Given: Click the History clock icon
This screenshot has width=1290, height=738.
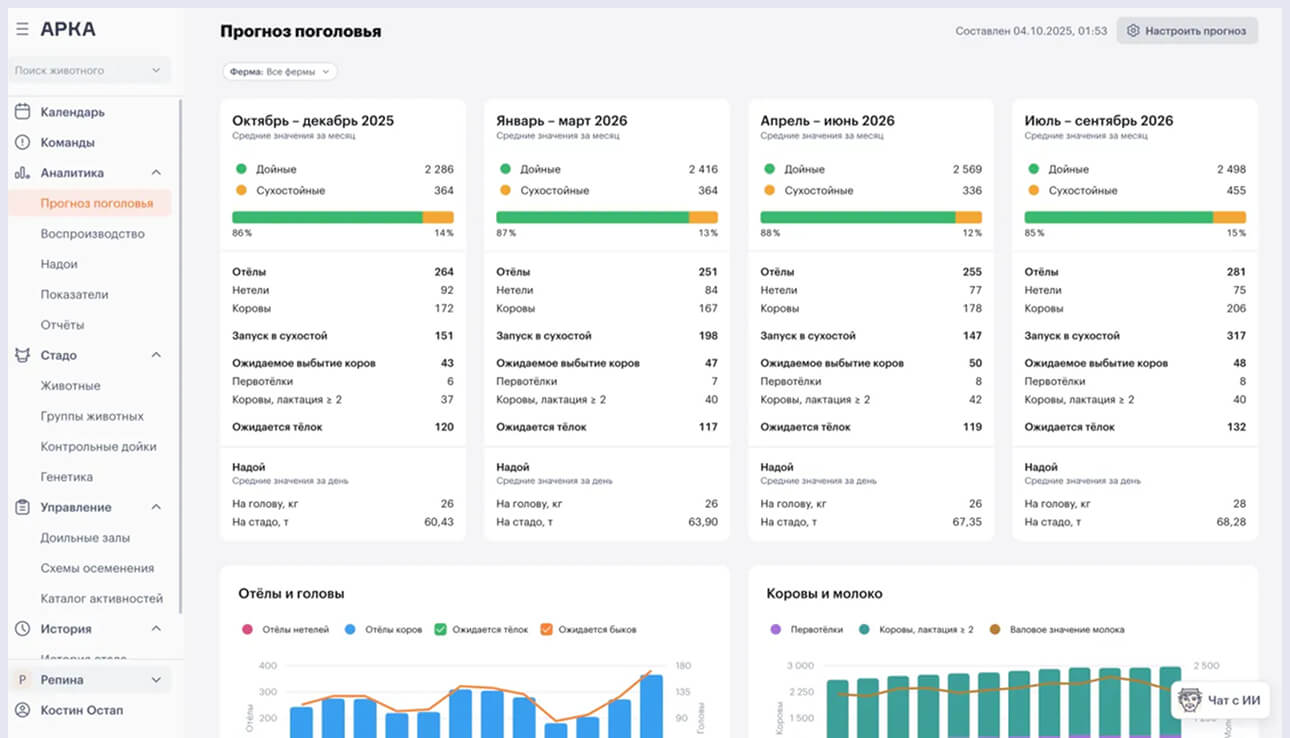Looking at the screenshot, I should 22,629.
